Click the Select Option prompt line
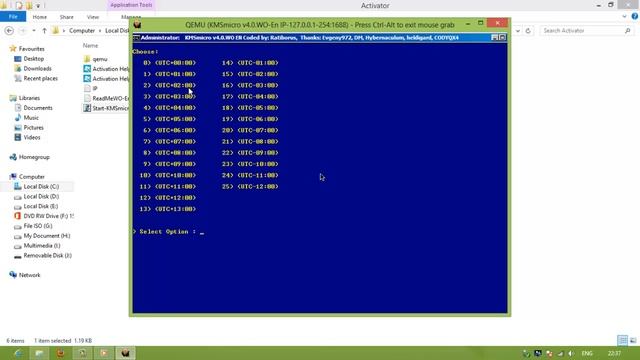Screen dimensions: 640x360 tap(168, 231)
